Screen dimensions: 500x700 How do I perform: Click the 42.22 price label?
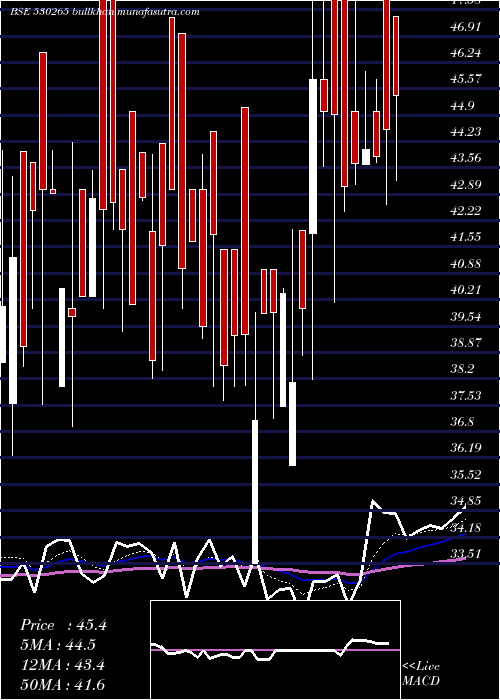click(x=466, y=211)
